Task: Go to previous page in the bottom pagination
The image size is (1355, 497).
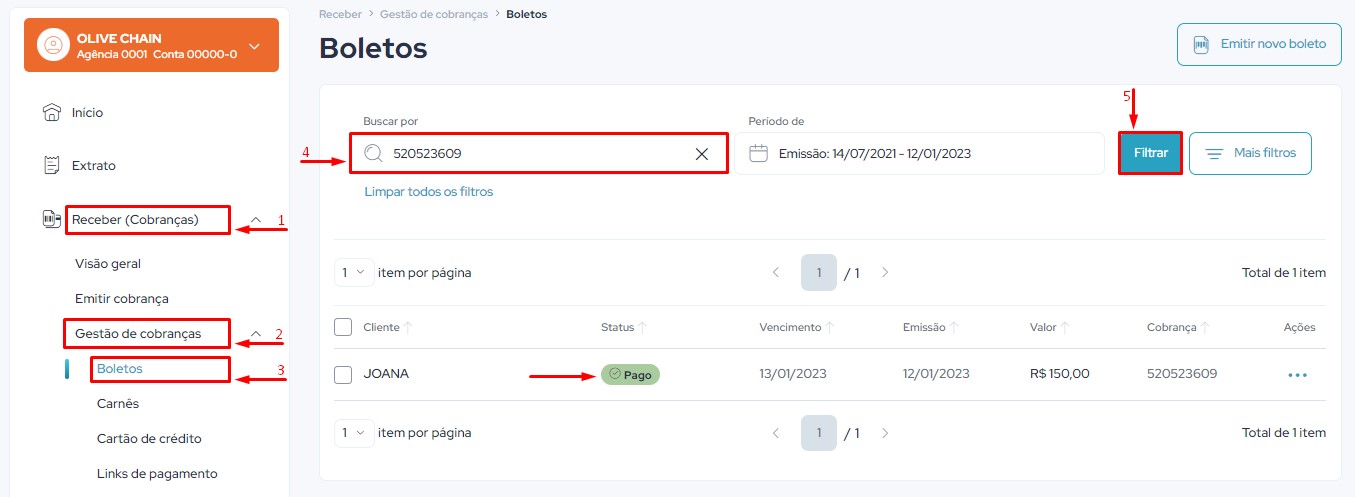Action: [x=775, y=433]
